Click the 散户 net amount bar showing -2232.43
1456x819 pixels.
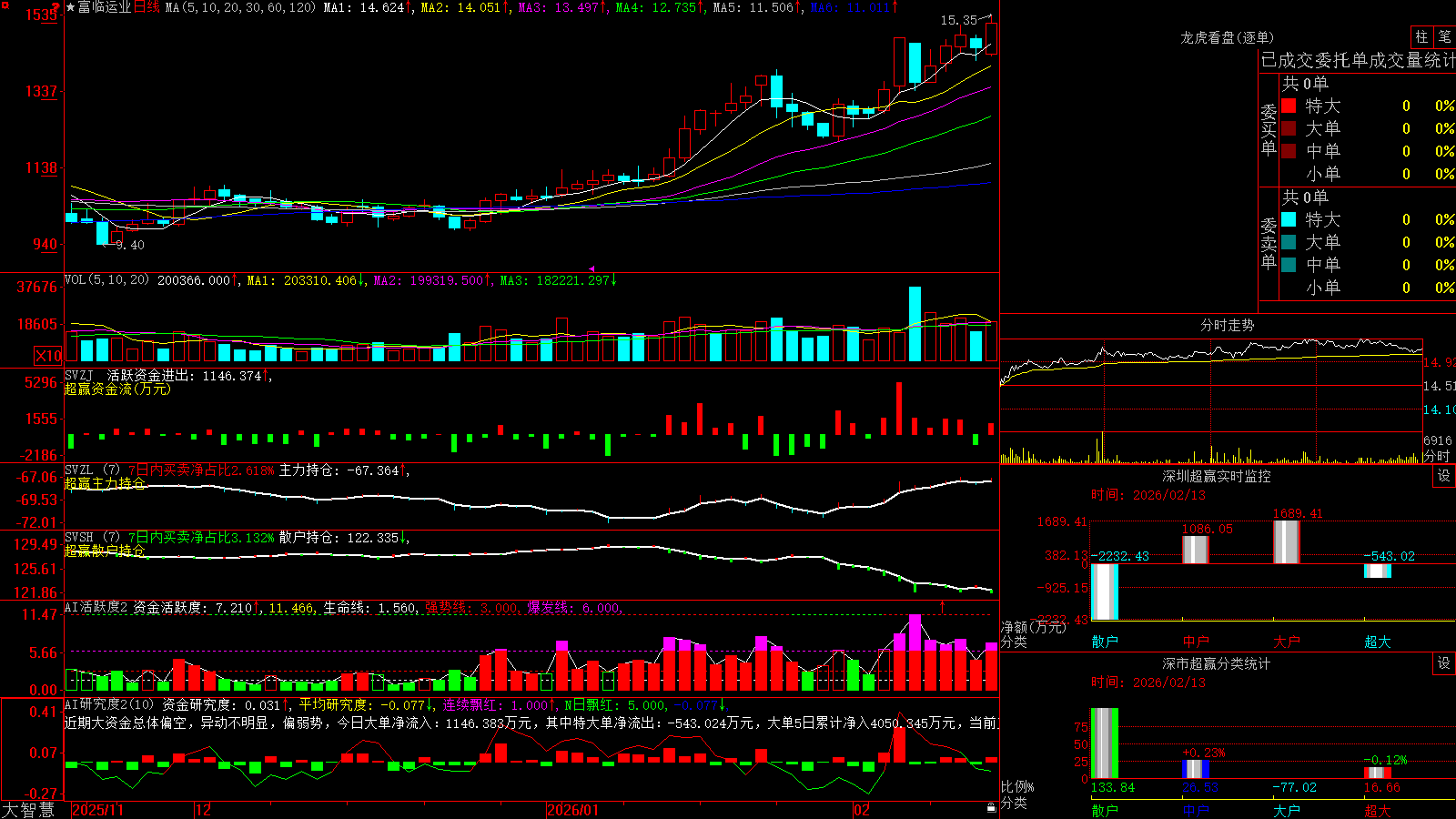click(x=1105, y=591)
